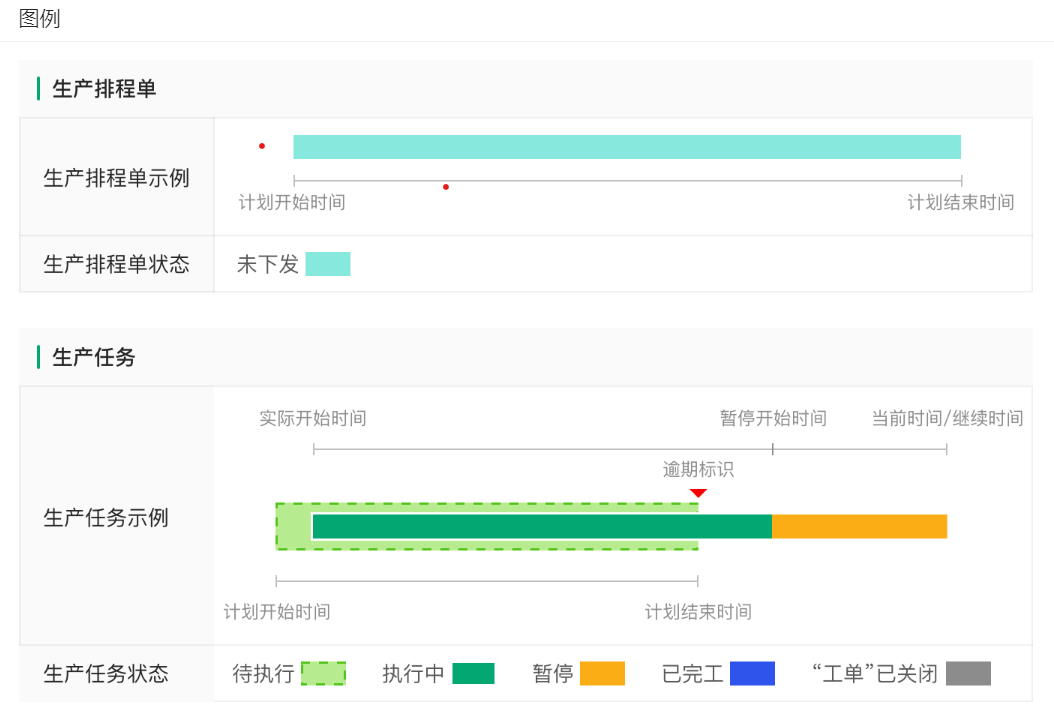Click the 实际开始时间 label
1054x710 pixels.
[x=312, y=418]
